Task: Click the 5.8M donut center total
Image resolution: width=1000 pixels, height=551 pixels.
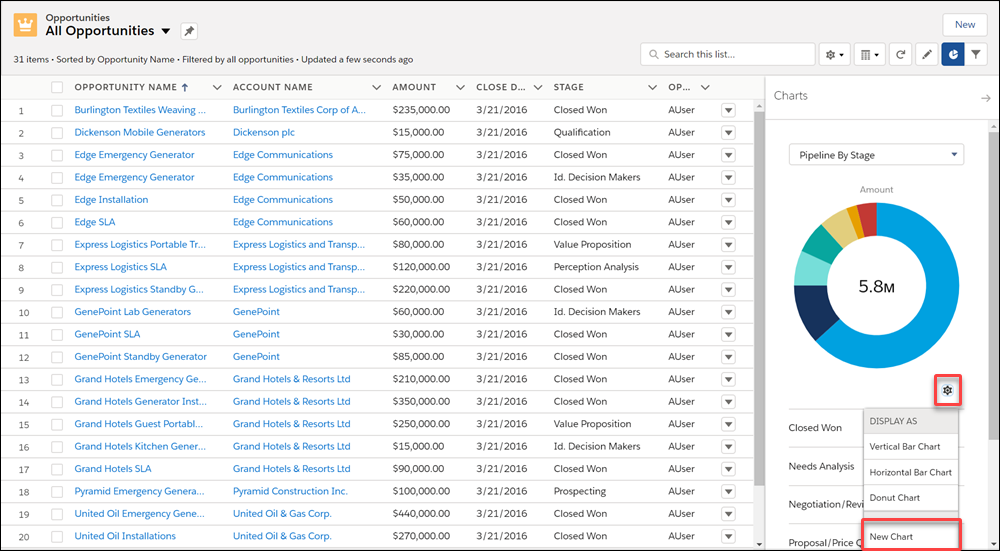Action: pyautogui.click(x=876, y=286)
